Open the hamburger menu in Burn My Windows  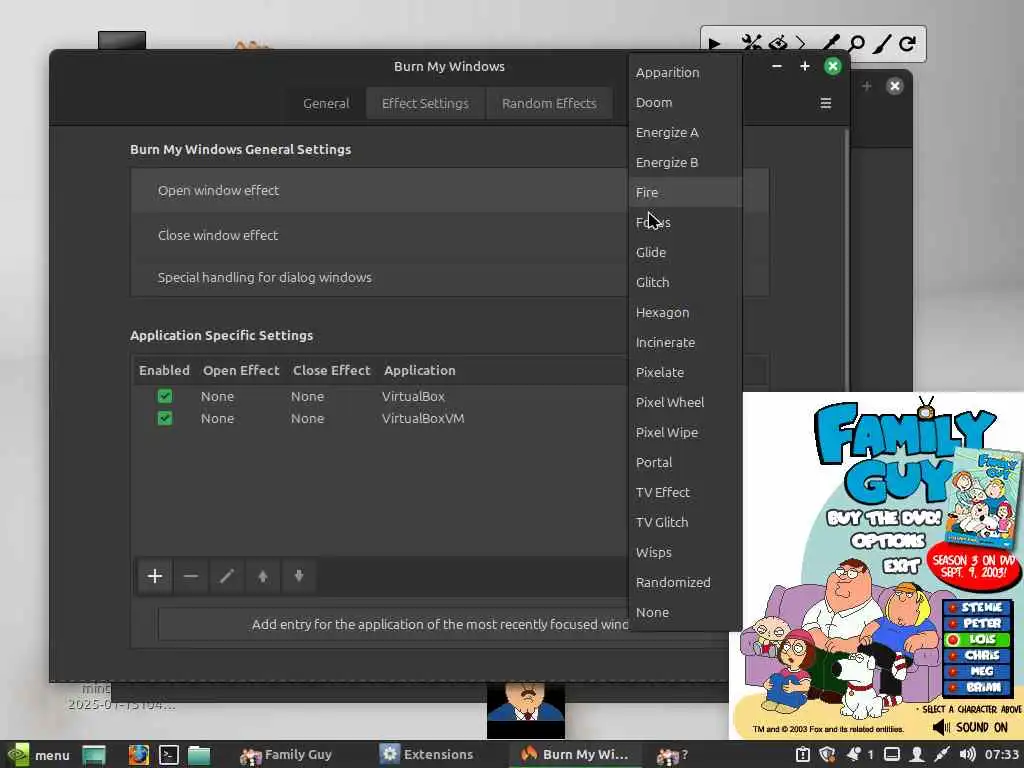point(825,103)
